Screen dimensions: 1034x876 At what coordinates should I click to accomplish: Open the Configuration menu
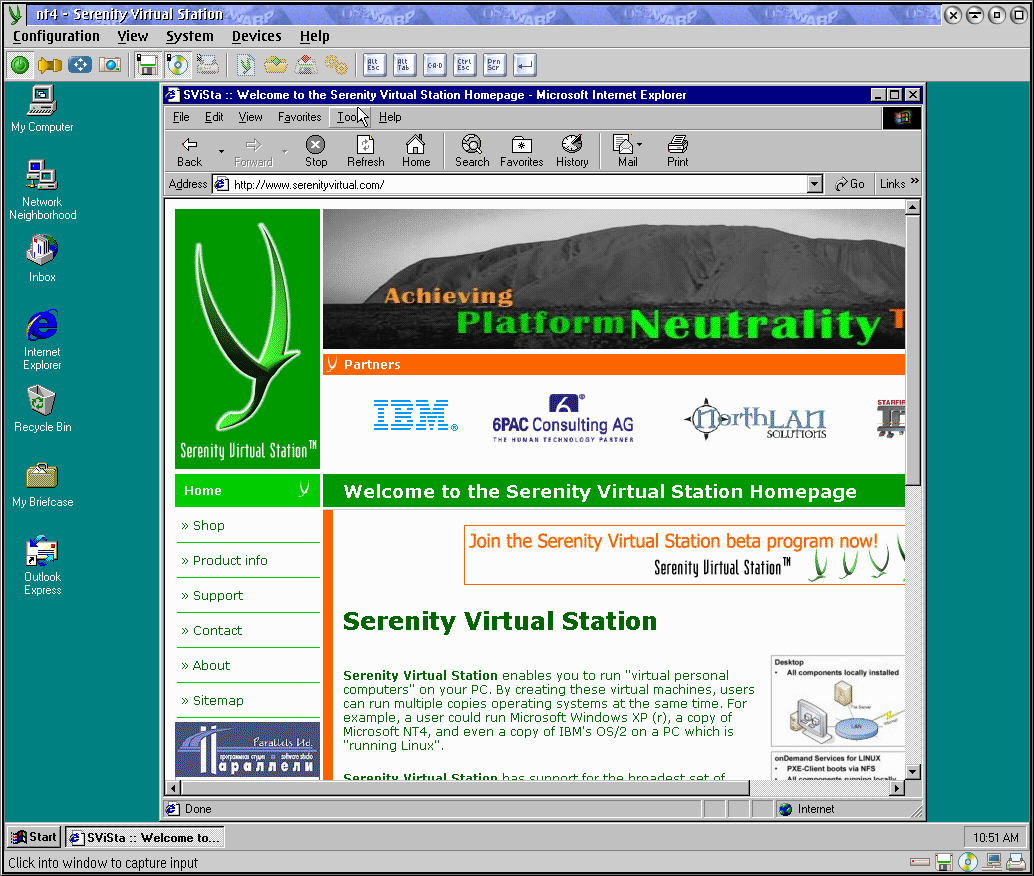(56, 36)
